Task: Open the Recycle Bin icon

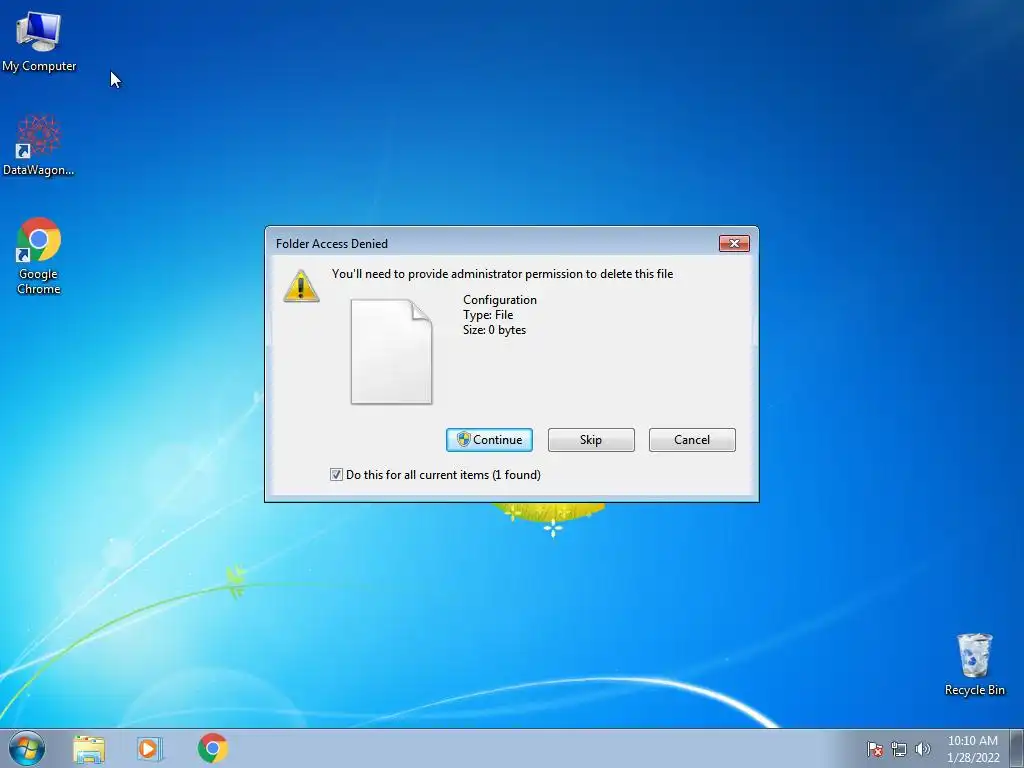Action: point(974,664)
